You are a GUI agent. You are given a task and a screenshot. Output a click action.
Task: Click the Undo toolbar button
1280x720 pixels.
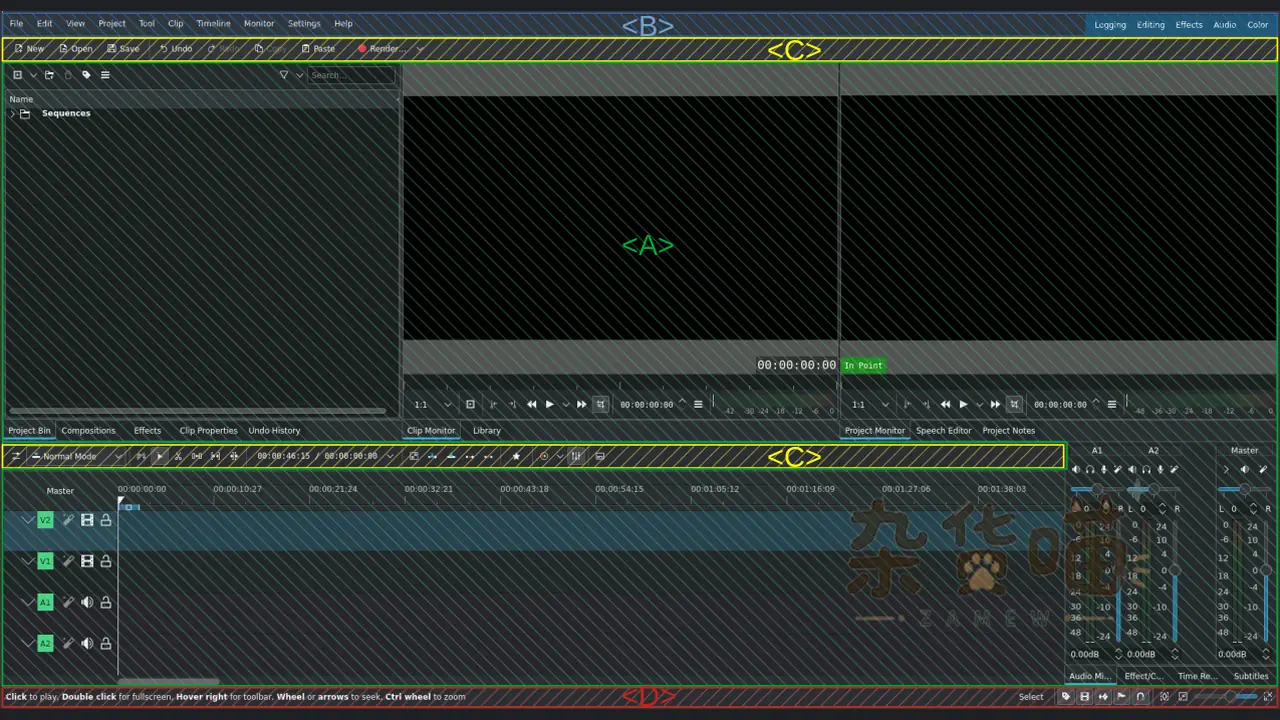(176, 48)
